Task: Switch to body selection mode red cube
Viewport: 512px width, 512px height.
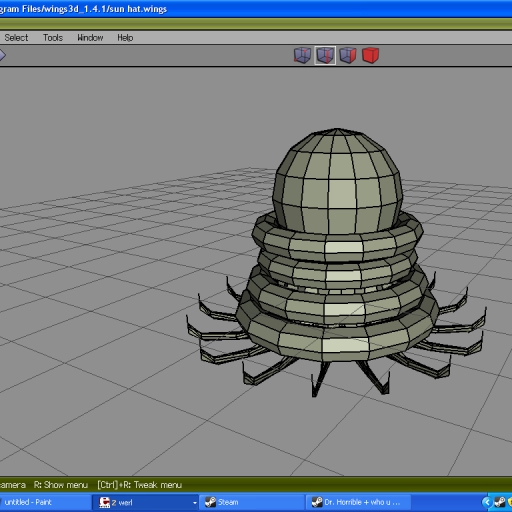Action: pyautogui.click(x=370, y=55)
